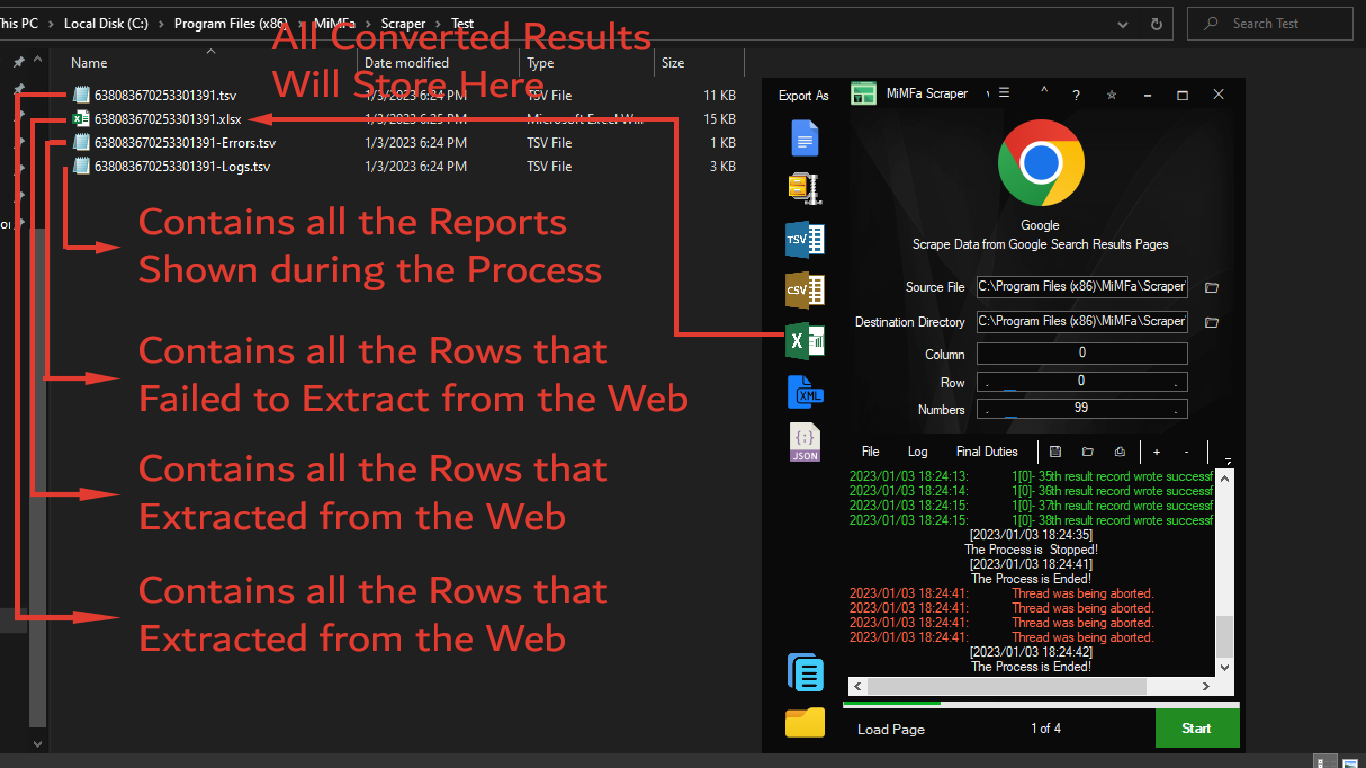The height and width of the screenshot is (768, 1366).
Task: Browse for Source File folder icon
Action: [1212, 288]
